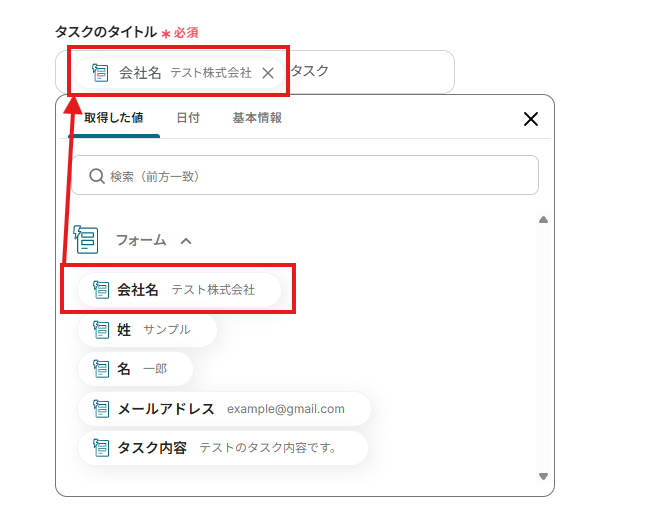Select the タスク内容 value chip
Screen dimensions: 650x513
pyautogui.click(x=223, y=448)
